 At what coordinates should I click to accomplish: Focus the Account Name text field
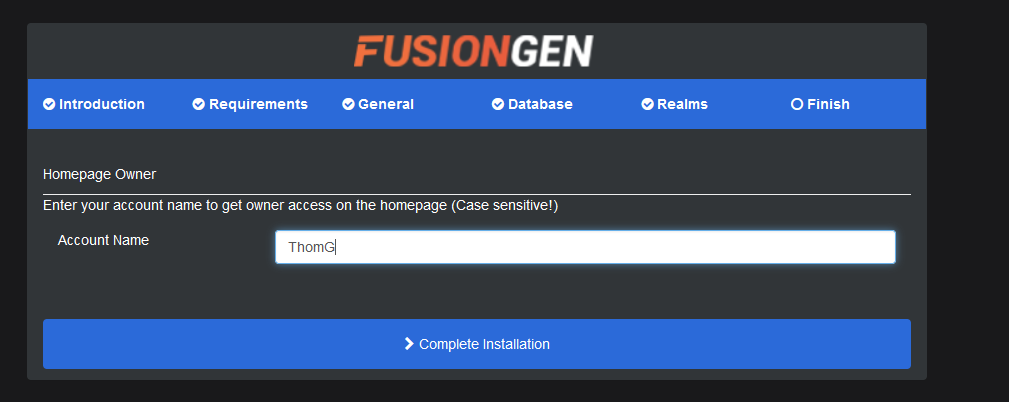coord(585,247)
